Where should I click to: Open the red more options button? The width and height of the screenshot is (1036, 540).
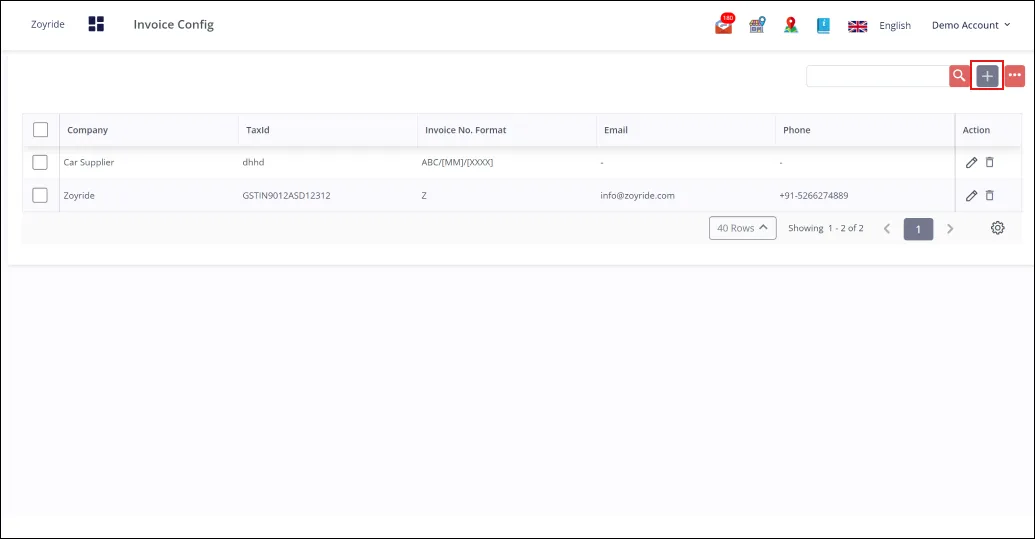click(x=1015, y=76)
